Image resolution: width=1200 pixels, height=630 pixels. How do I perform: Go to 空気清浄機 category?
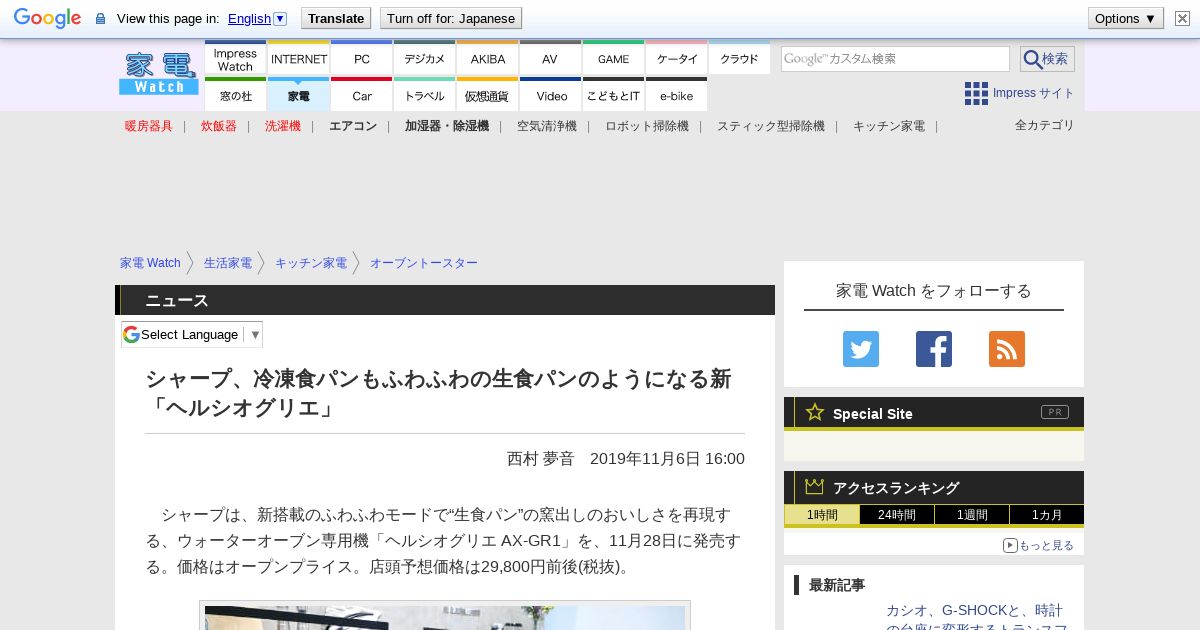[547, 126]
